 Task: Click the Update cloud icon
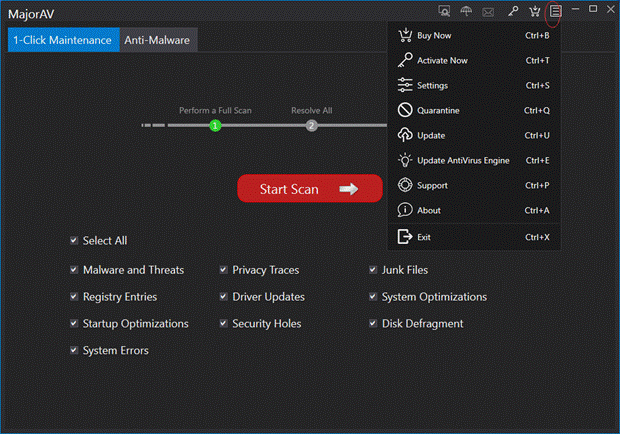405,135
